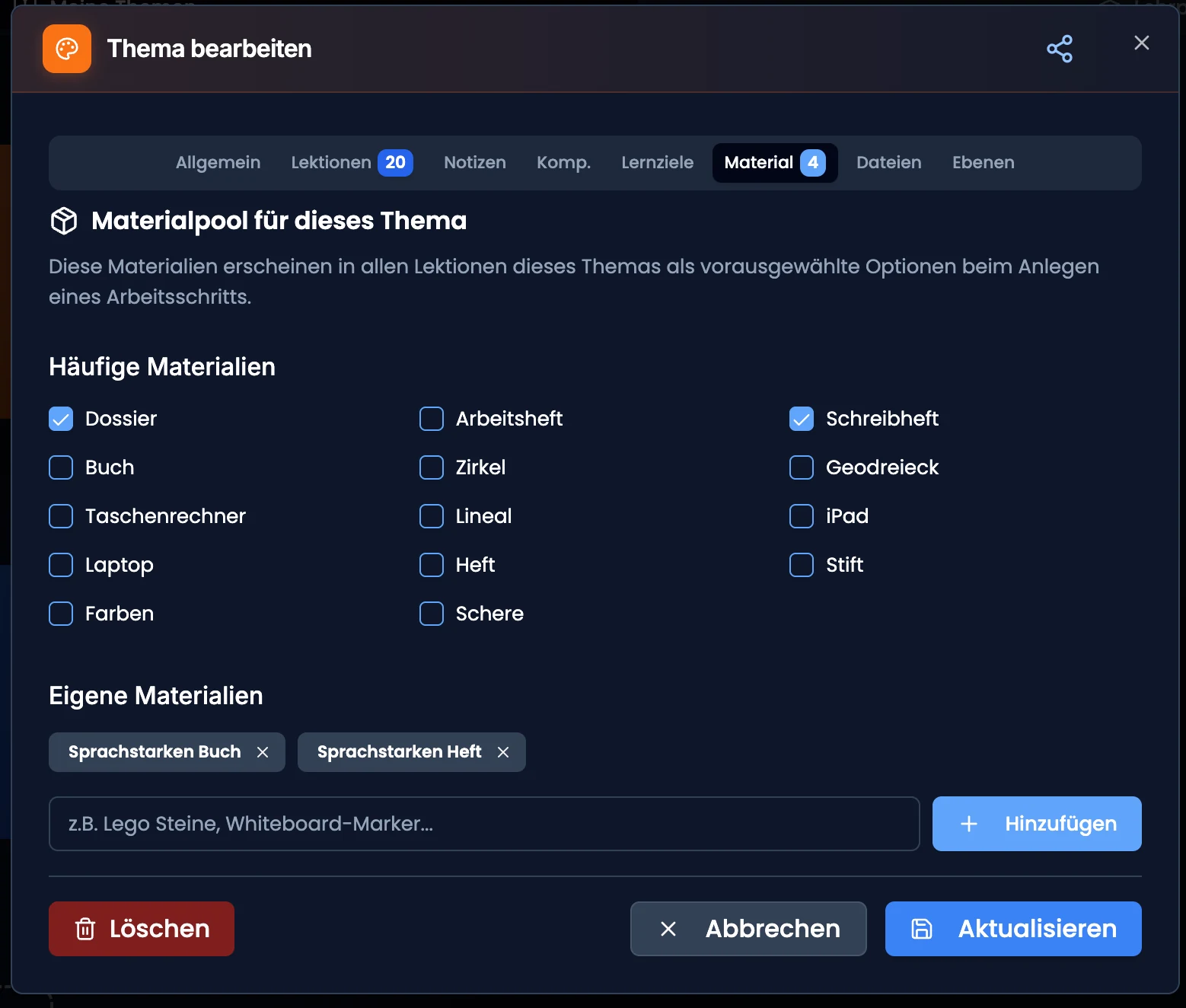
Task: Check the Buch checkbox
Action: (61, 467)
